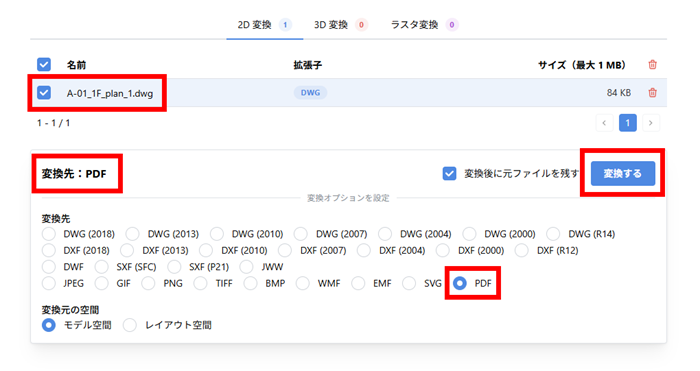This screenshot has width=700, height=371.
Task: Select DWG (2018) output format
Action: tap(49, 234)
